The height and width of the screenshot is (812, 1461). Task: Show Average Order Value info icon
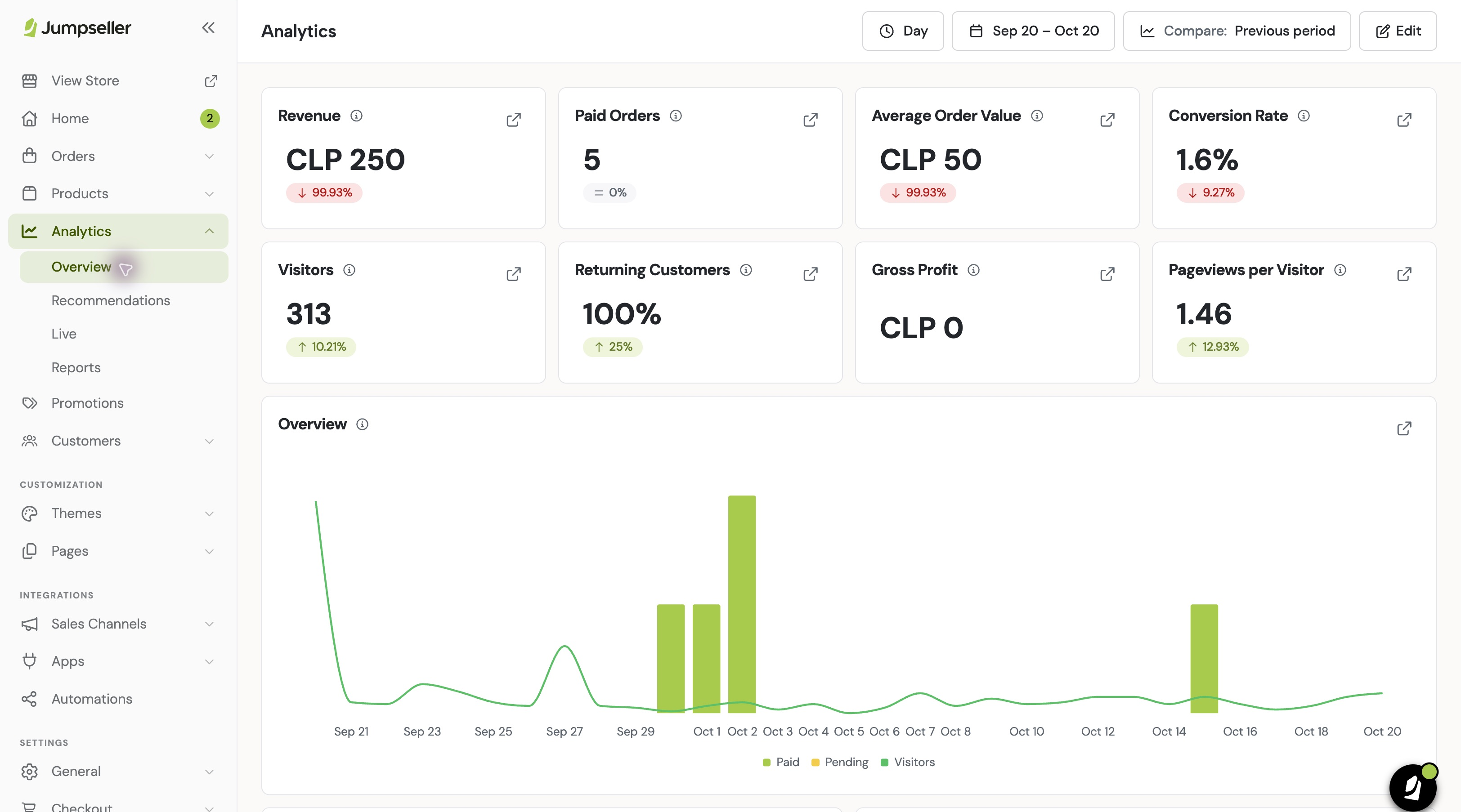pyautogui.click(x=1037, y=116)
